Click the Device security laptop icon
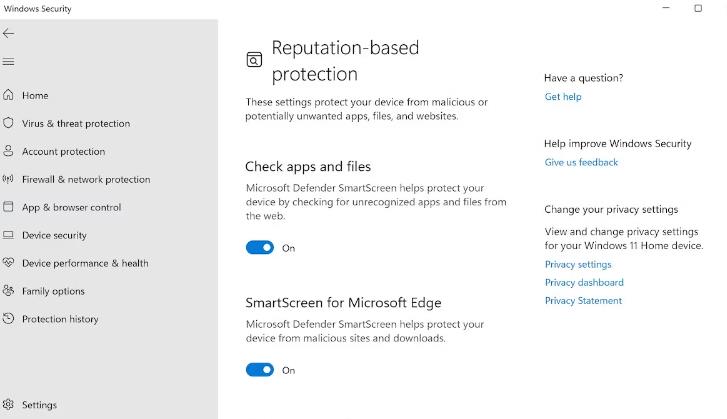The height and width of the screenshot is (419, 727). pyautogui.click(x=8, y=235)
